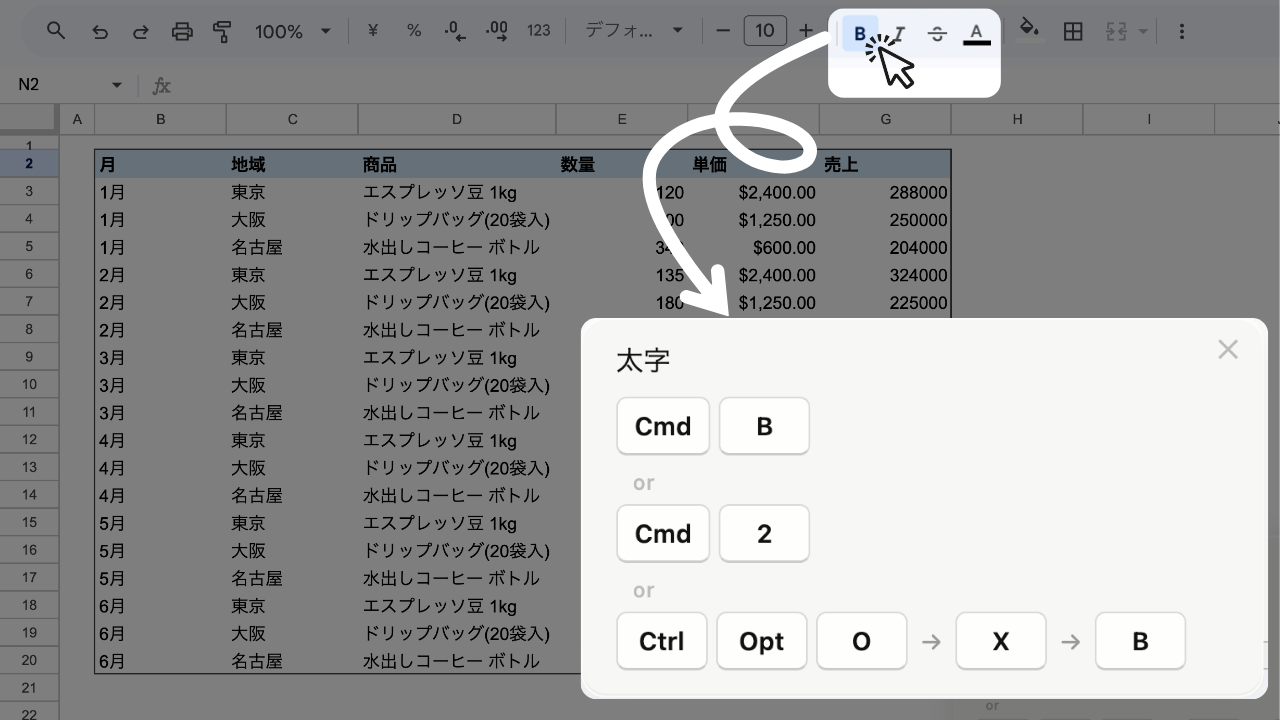Open the borders icon
This screenshot has height=720, width=1280.
pos(1073,31)
